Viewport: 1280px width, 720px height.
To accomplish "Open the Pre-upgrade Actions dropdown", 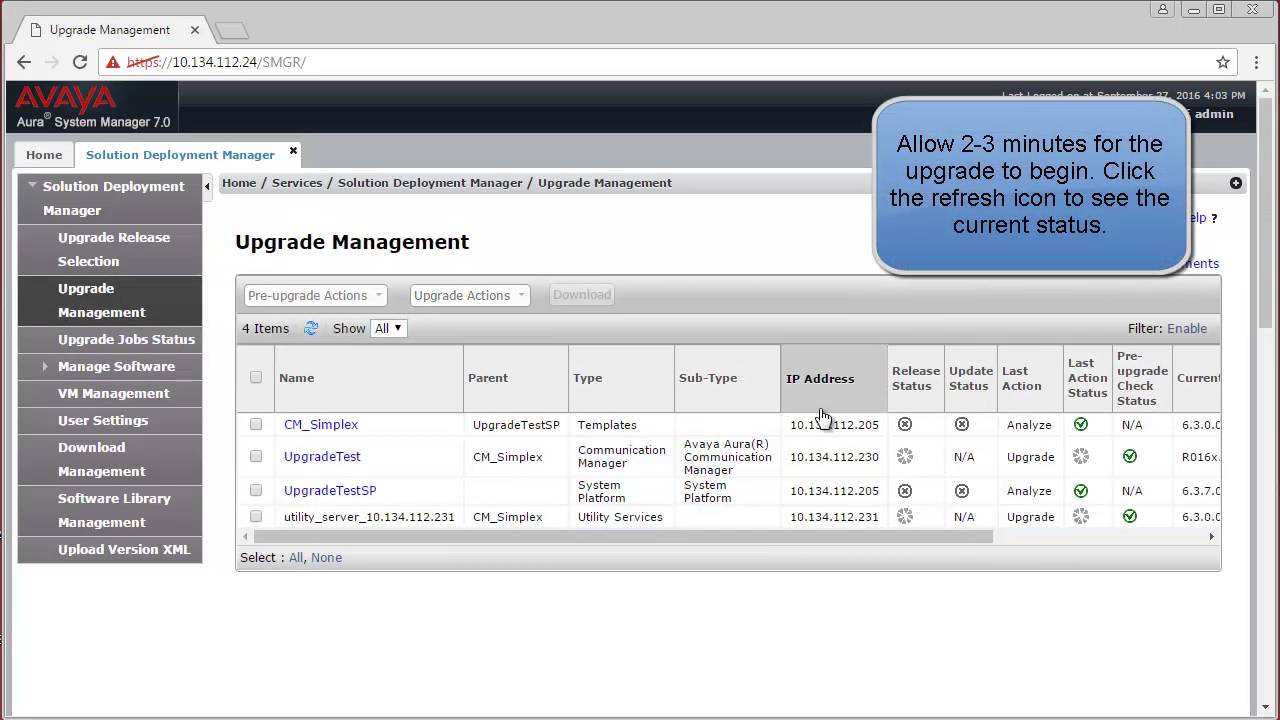I will (315, 295).
